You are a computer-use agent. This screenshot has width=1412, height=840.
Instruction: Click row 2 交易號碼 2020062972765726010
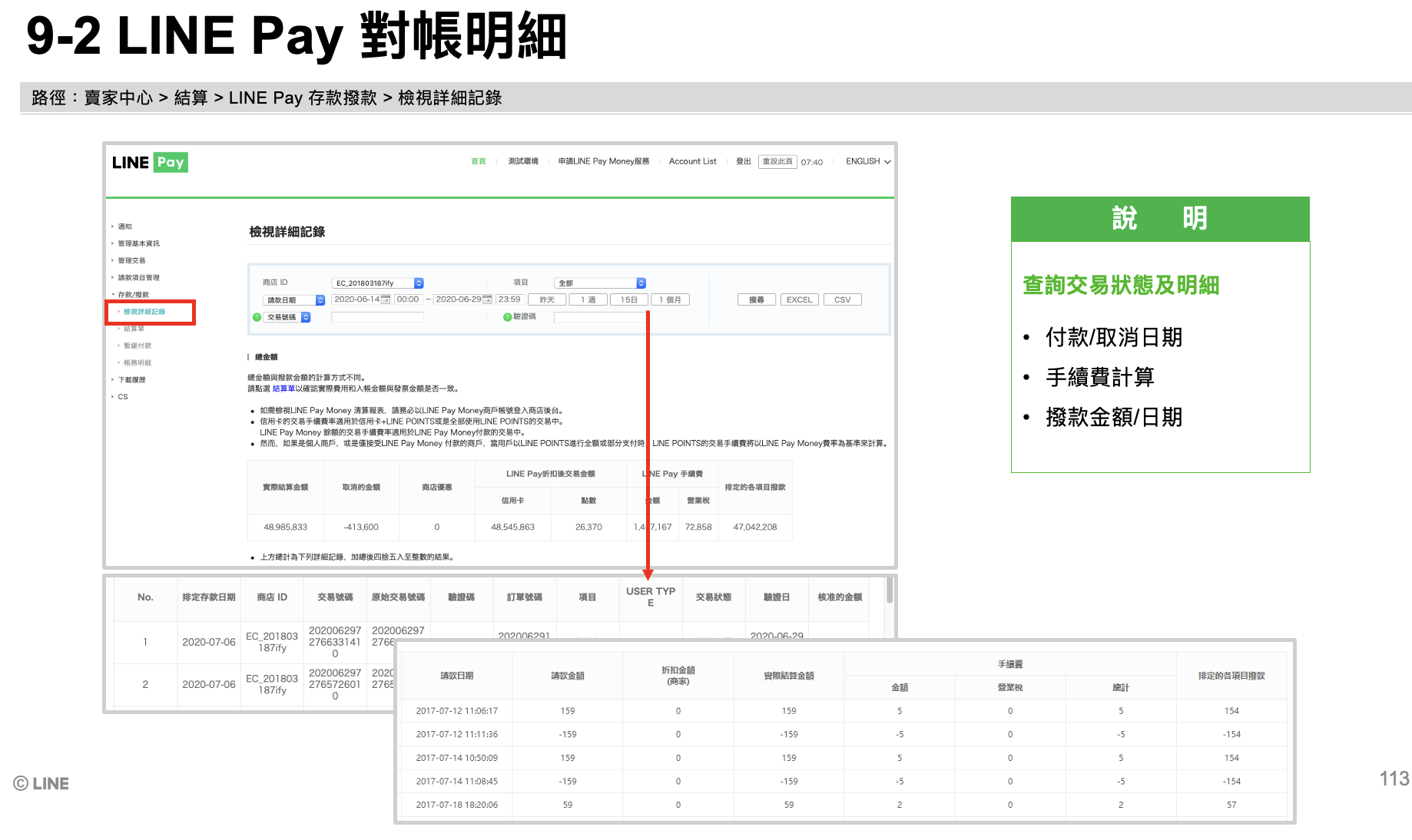335,684
